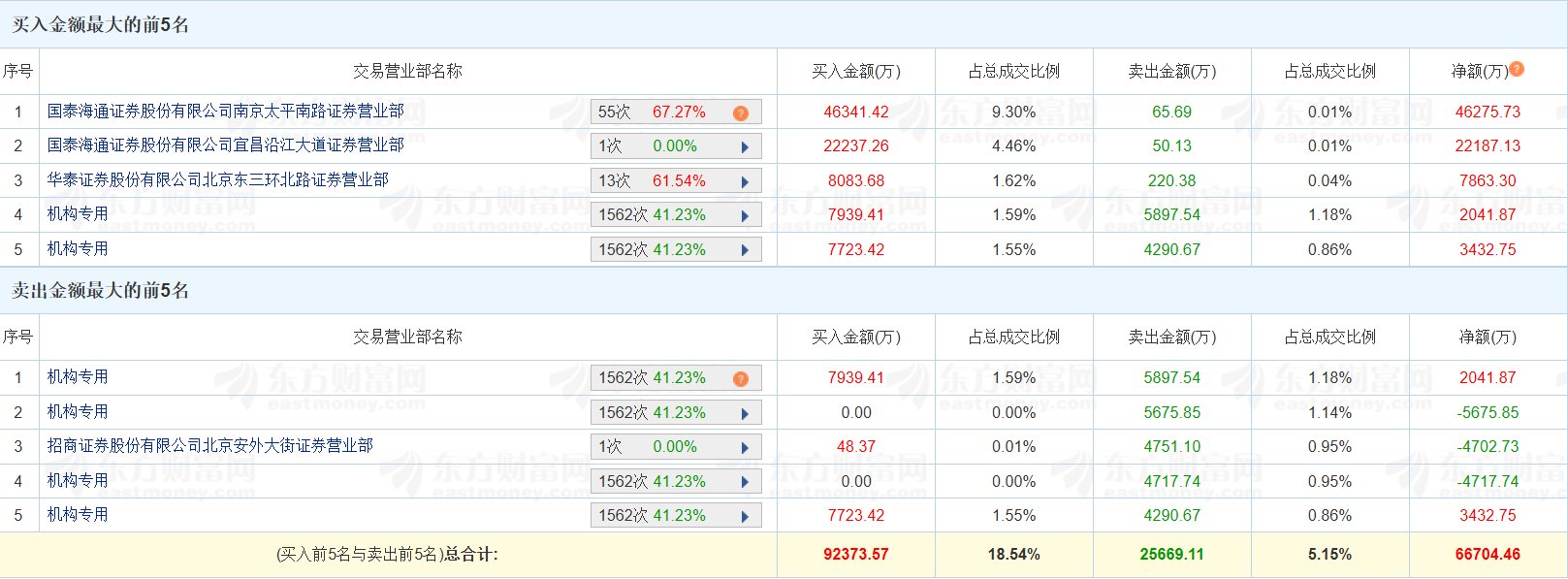Image resolution: width=1568 pixels, height=579 pixels.
Task: Click blue arrow in row with net -4717.74
Action: pos(745,482)
